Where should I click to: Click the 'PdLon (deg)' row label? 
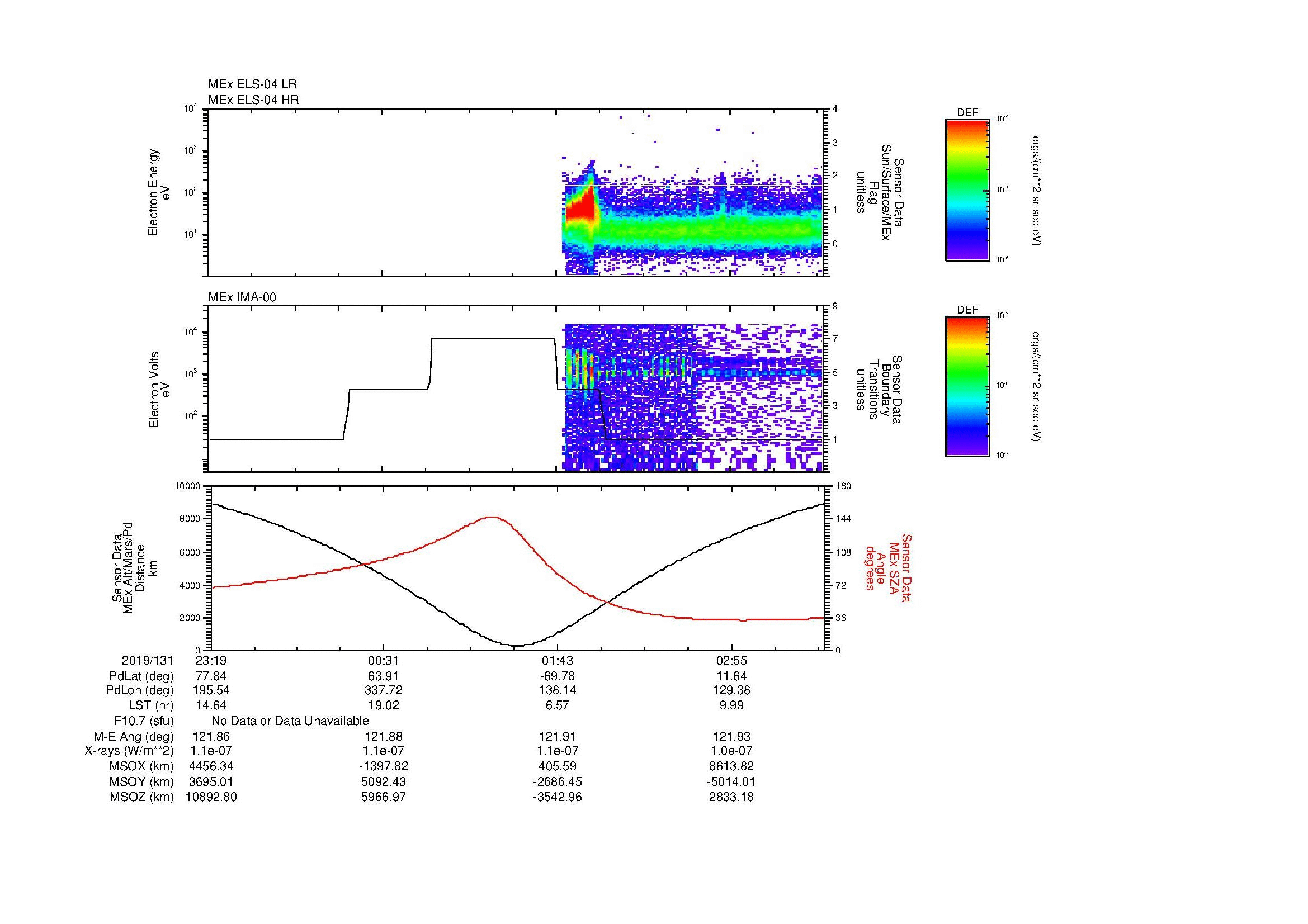(140, 690)
